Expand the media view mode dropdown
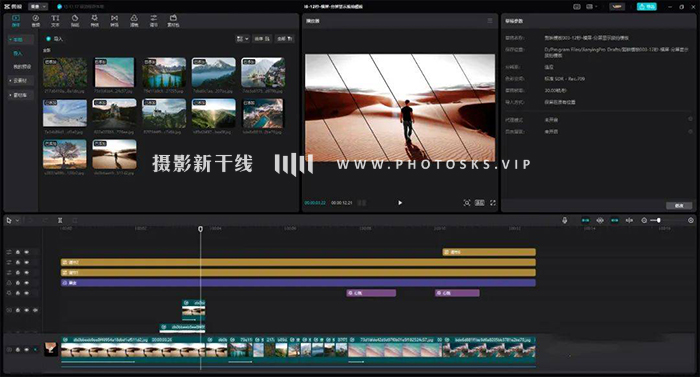700x377 pixels. pyautogui.click(x=242, y=39)
